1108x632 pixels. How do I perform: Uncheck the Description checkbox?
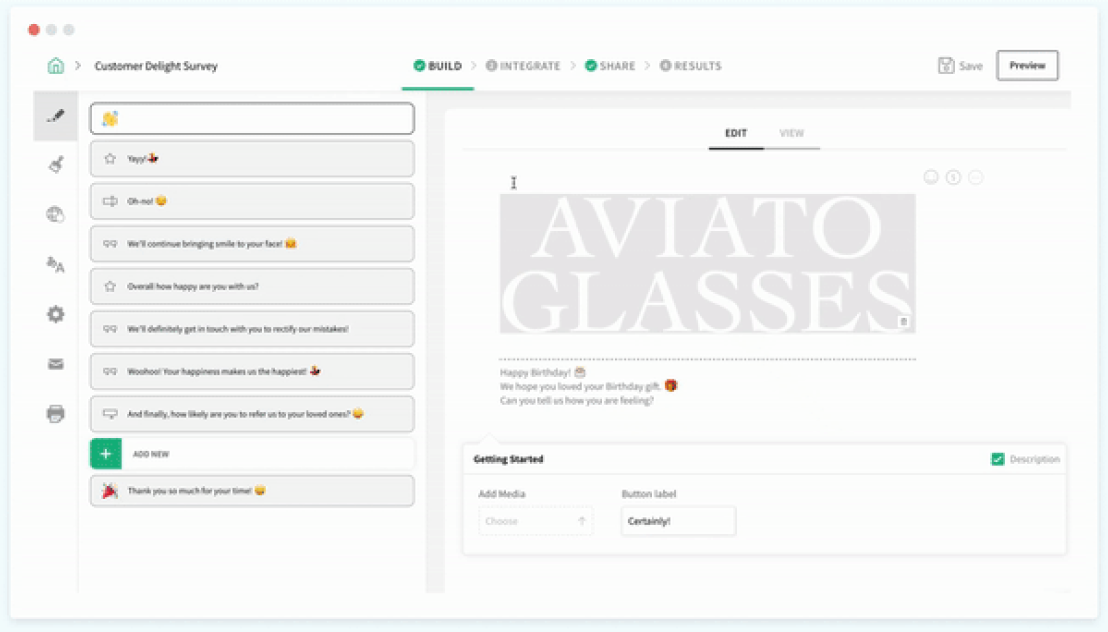[x=997, y=459]
